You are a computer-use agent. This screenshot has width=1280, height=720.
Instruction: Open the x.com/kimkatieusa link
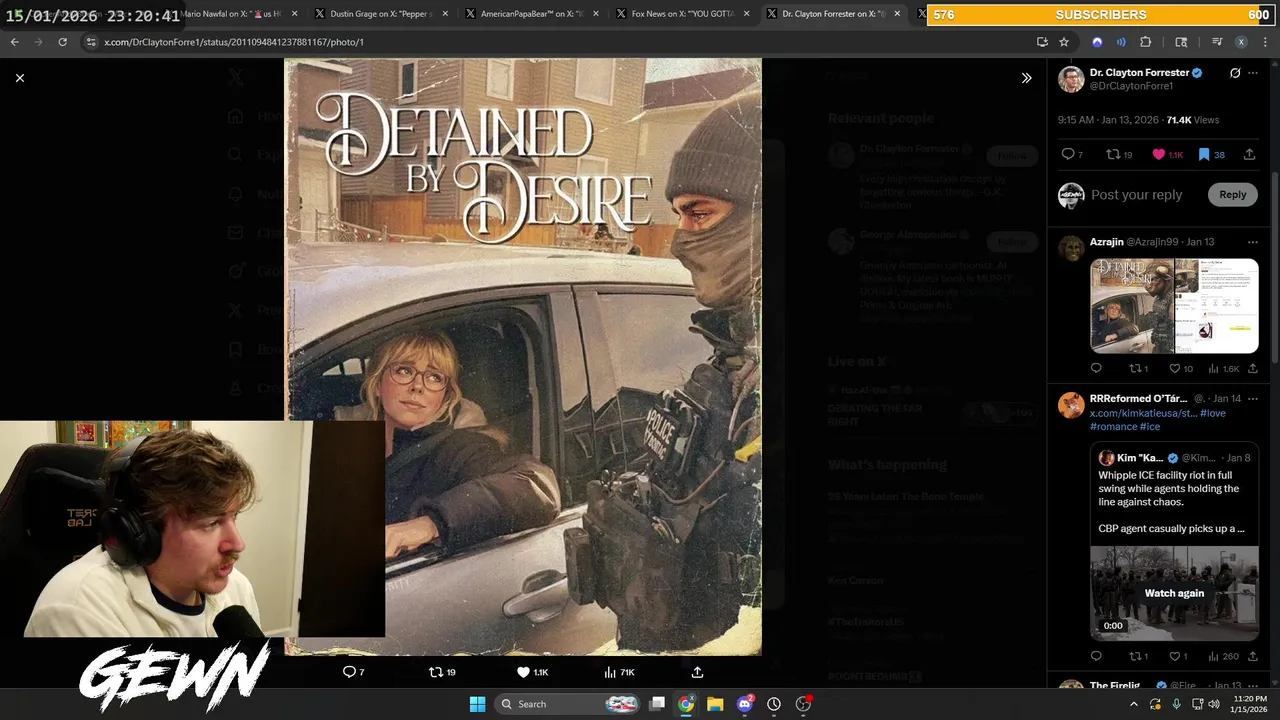(1143, 413)
